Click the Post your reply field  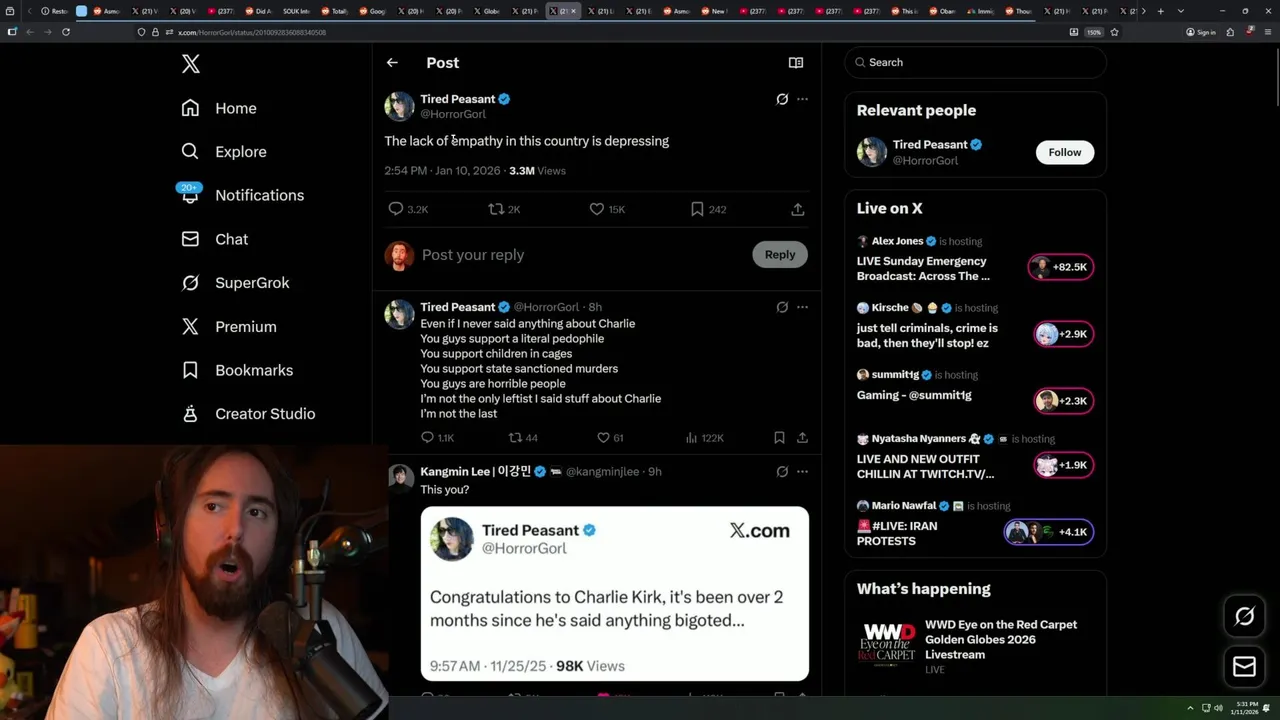(x=580, y=255)
